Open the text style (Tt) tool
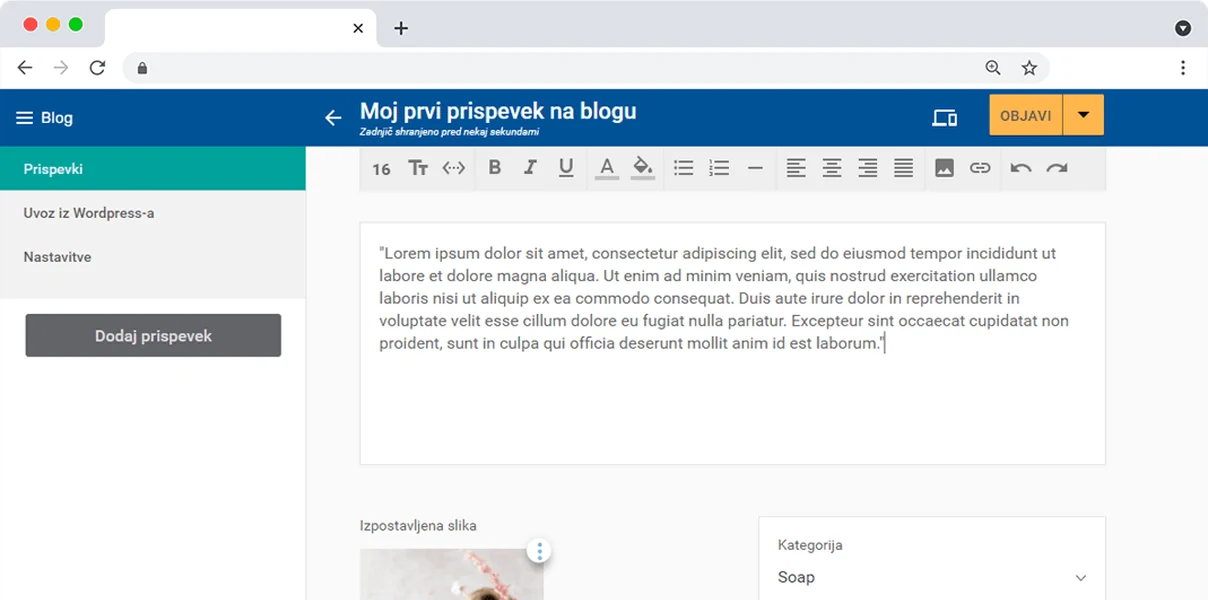This screenshot has width=1208, height=600. pos(418,168)
